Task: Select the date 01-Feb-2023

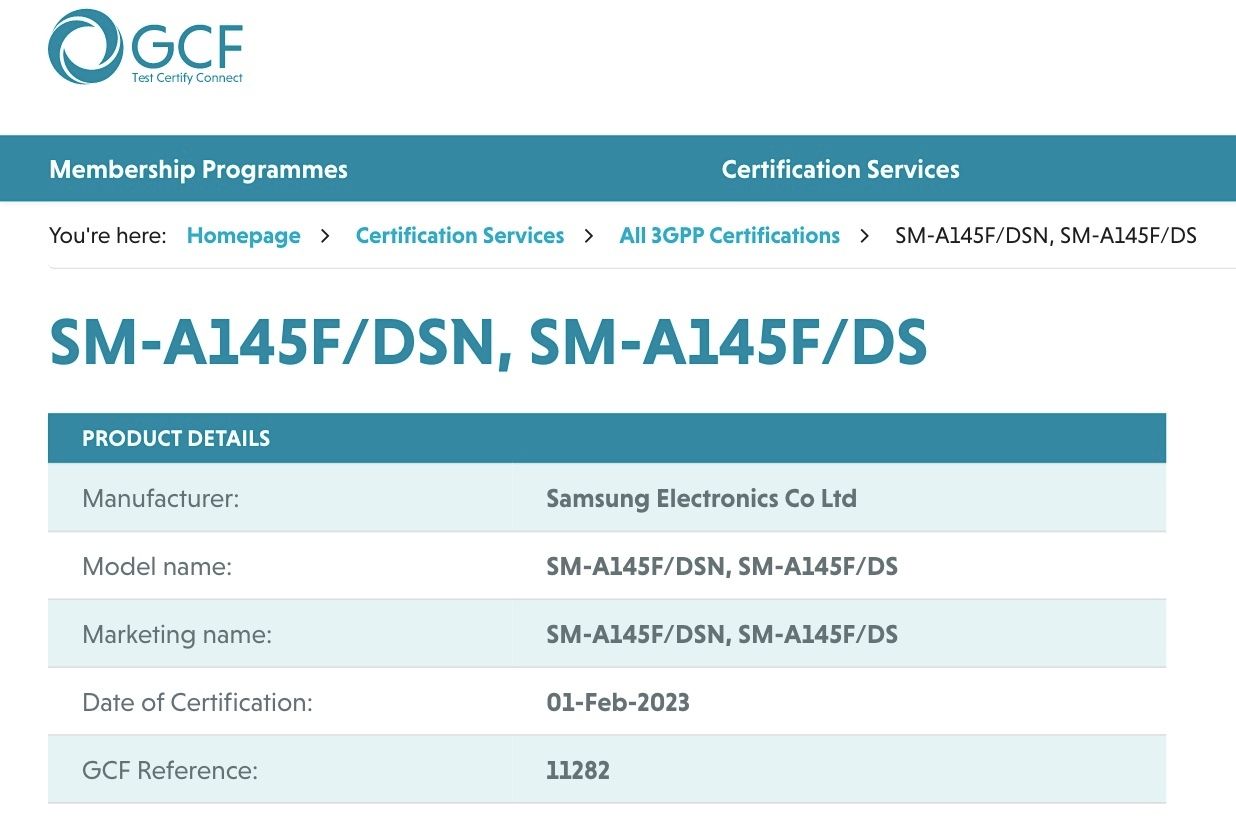Action: [617, 703]
